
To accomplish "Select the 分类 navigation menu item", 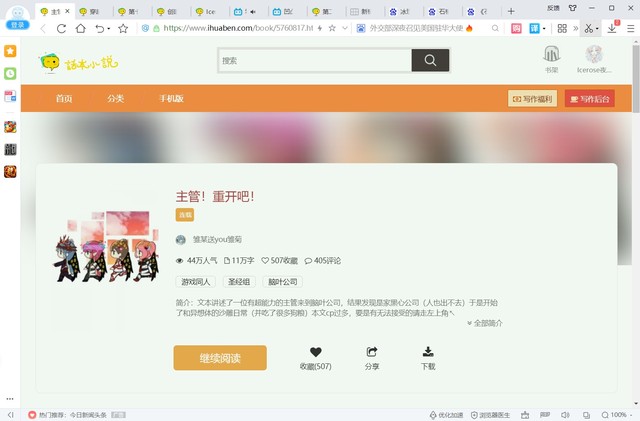I will click(116, 99).
